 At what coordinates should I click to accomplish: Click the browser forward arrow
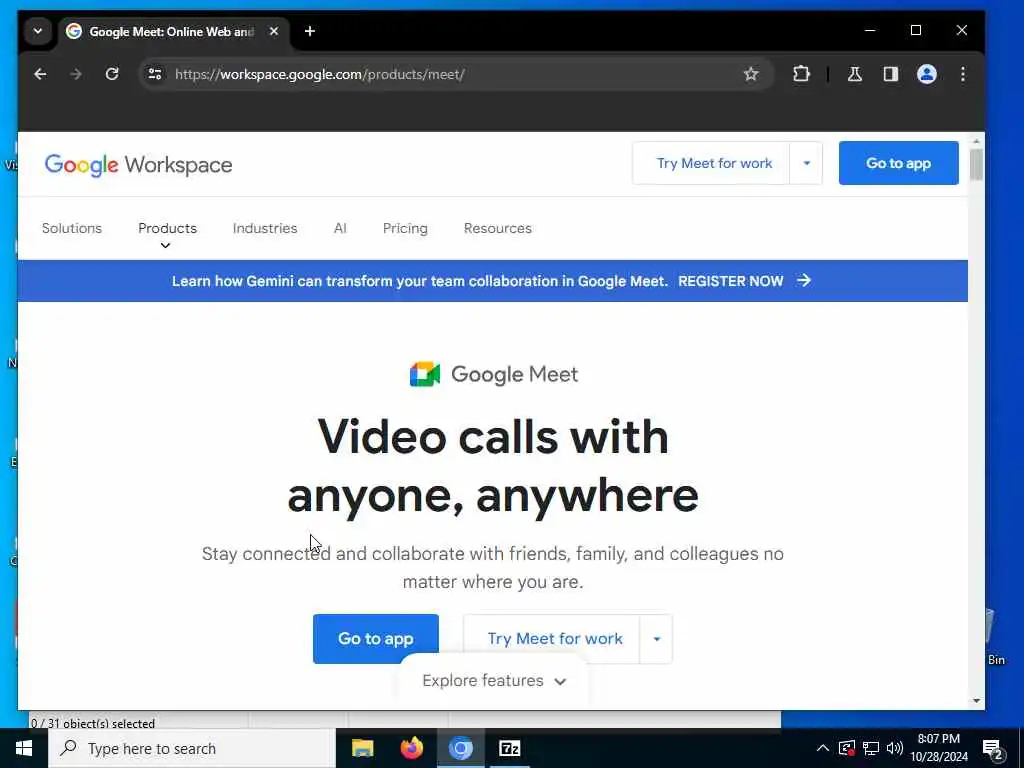[76, 74]
